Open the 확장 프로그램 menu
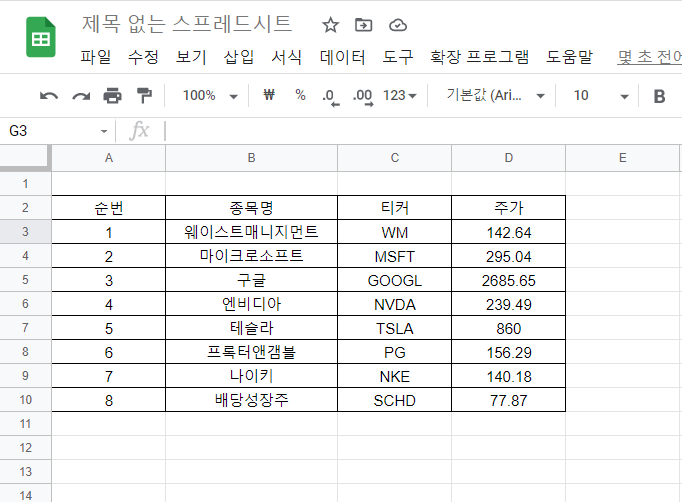The width and height of the screenshot is (682, 502). point(479,57)
